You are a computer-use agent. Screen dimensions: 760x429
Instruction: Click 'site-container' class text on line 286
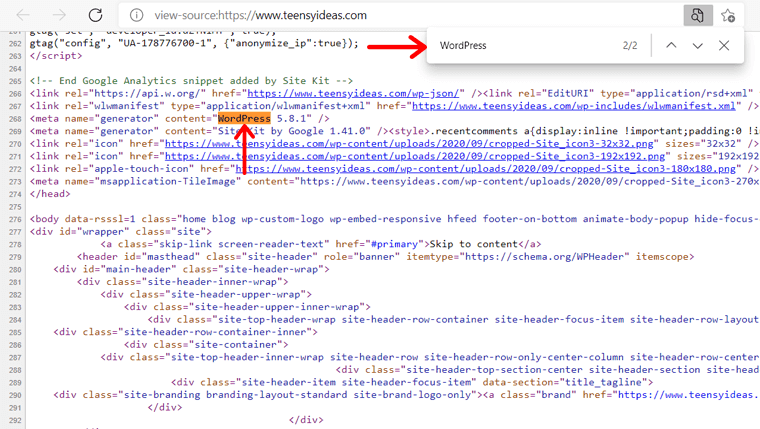tap(236, 345)
